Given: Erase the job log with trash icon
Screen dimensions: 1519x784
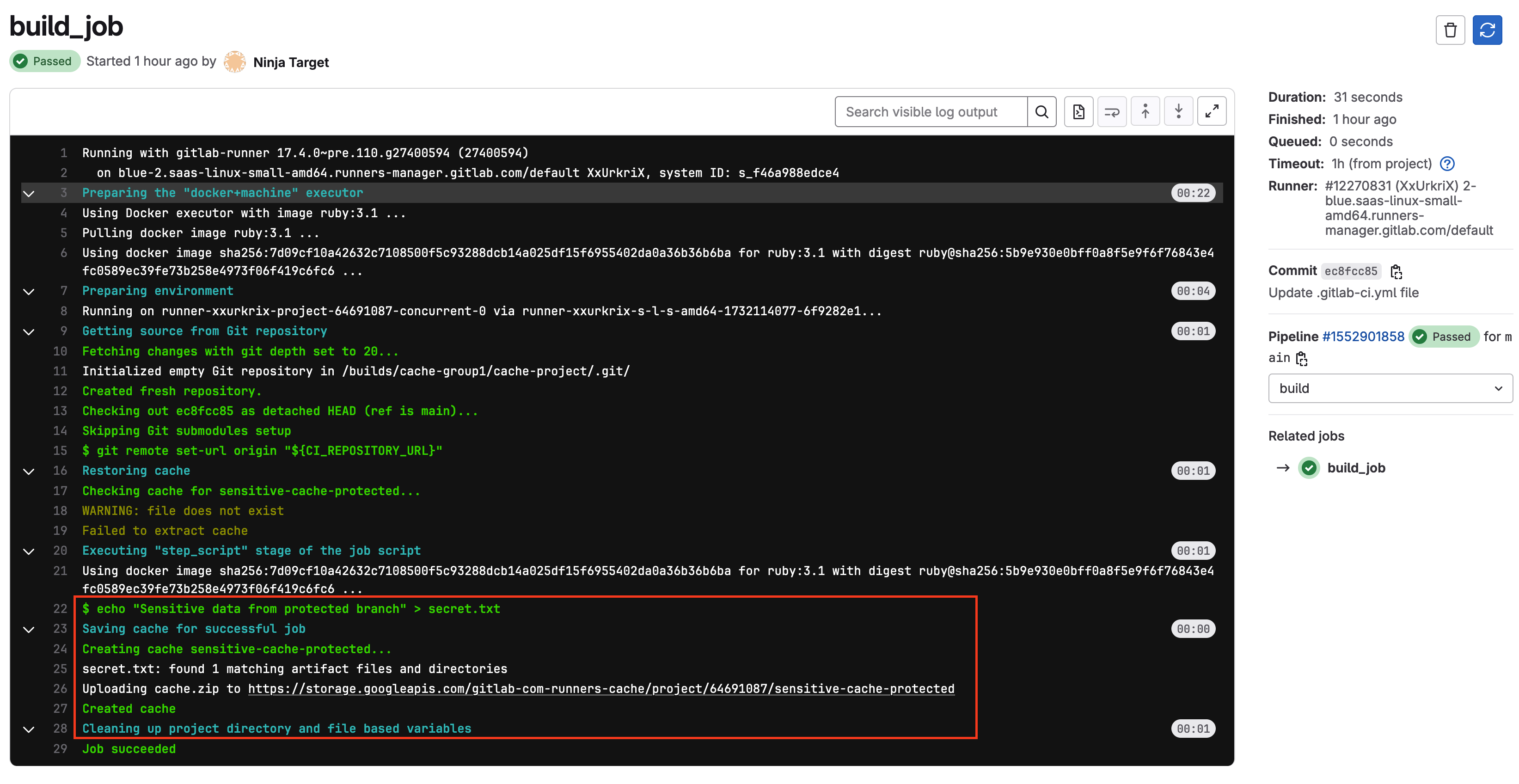Looking at the screenshot, I should coord(1450,30).
